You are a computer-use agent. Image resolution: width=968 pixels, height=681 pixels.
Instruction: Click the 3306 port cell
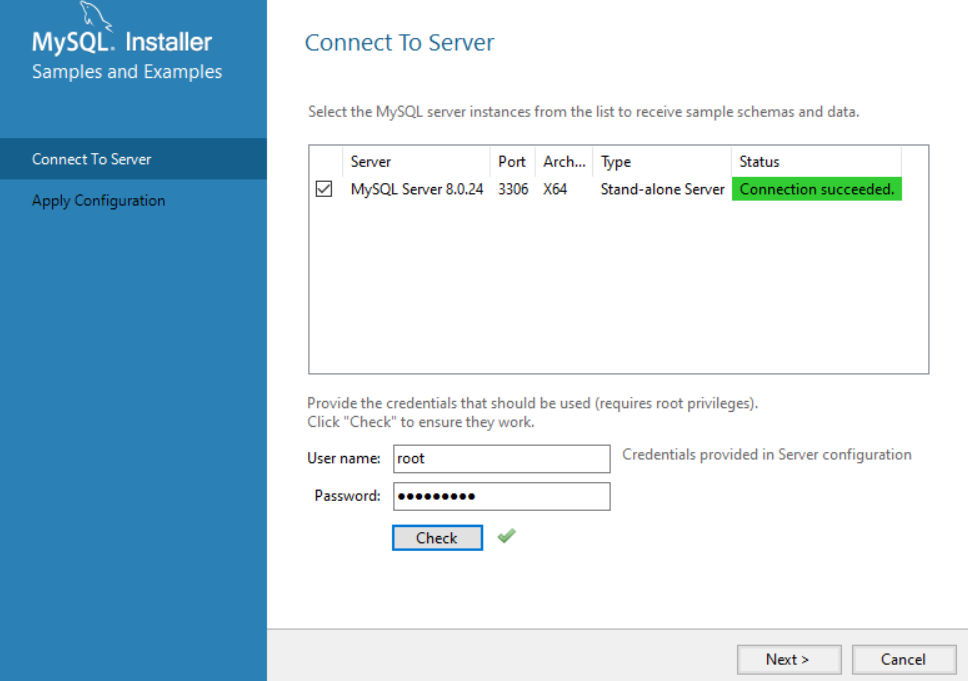513,189
